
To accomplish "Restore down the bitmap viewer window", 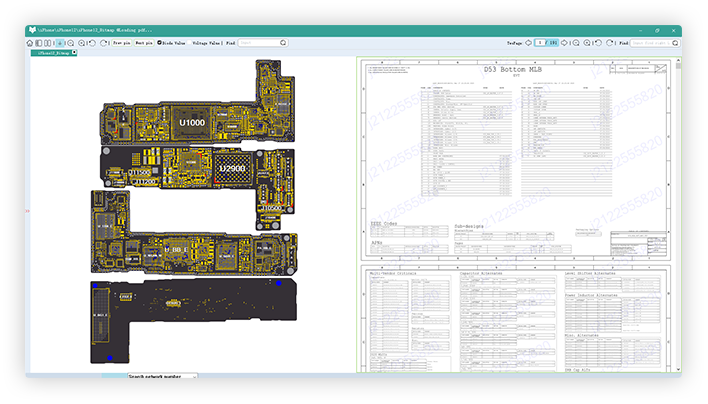I will 657,30.
